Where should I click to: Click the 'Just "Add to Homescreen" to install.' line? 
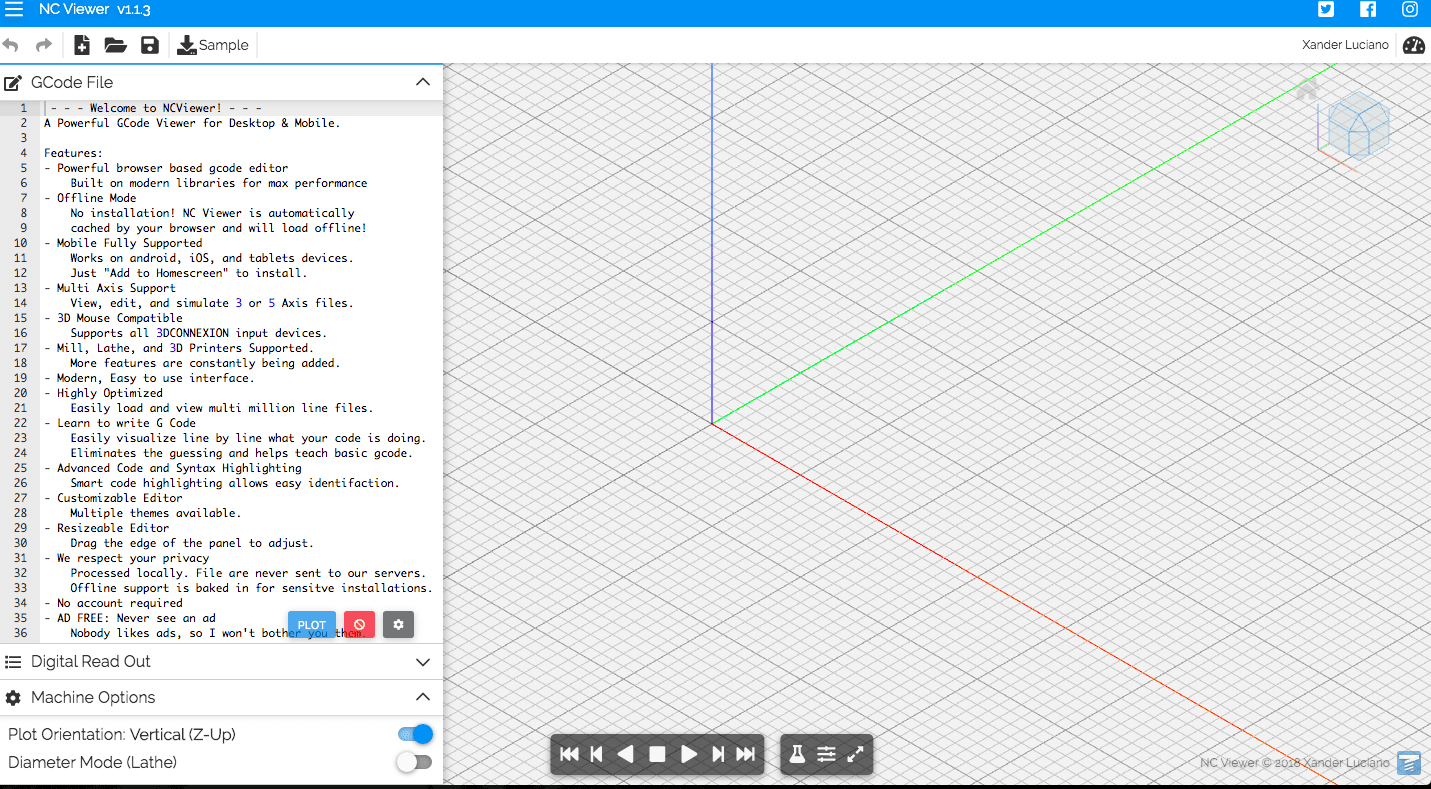[189, 273]
